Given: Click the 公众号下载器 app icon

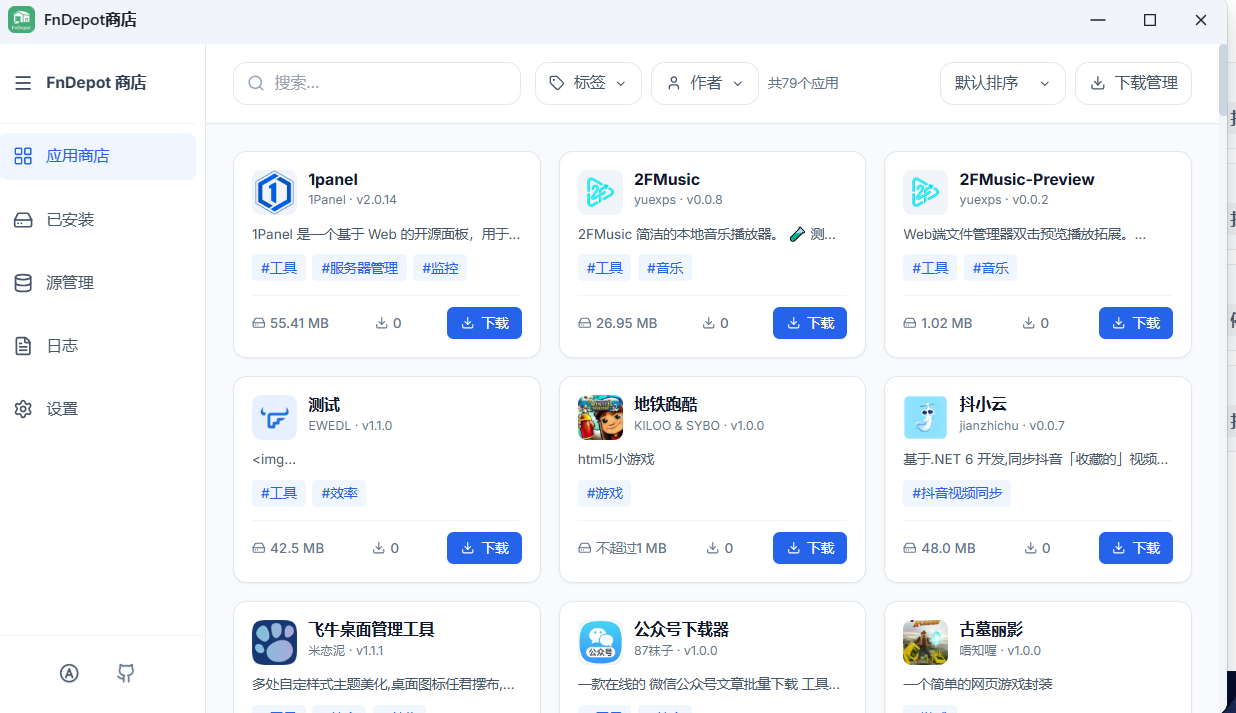Looking at the screenshot, I should tap(600, 642).
